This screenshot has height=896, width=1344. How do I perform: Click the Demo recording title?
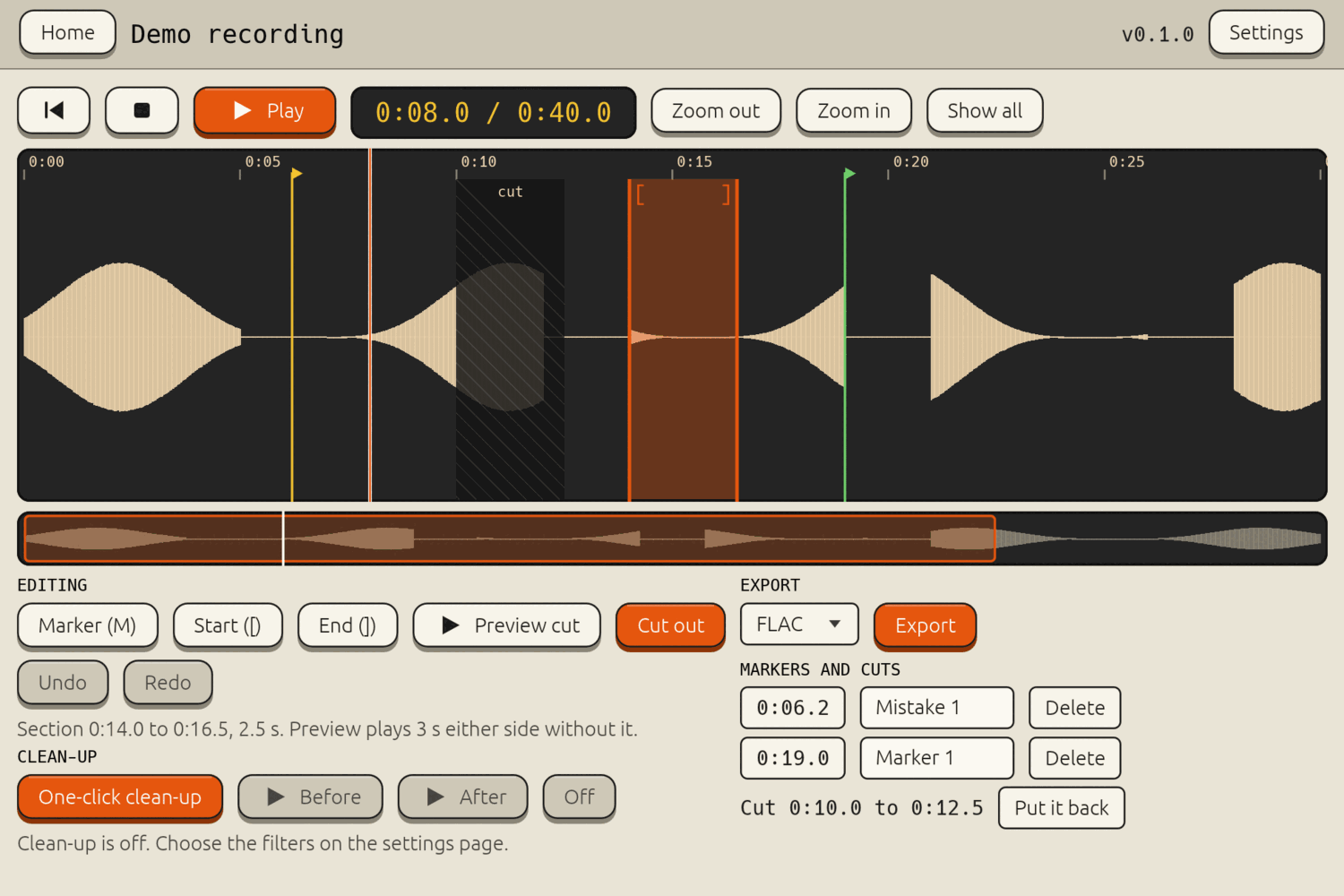click(x=237, y=34)
